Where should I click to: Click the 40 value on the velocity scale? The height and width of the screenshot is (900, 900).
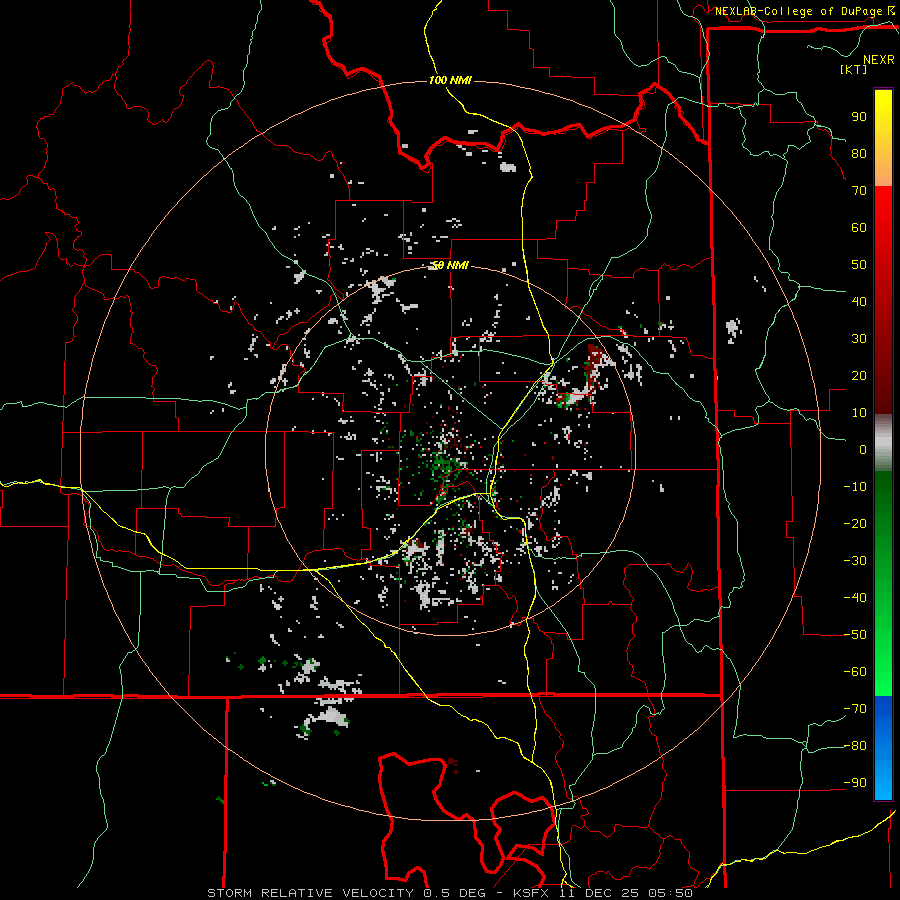tap(859, 301)
